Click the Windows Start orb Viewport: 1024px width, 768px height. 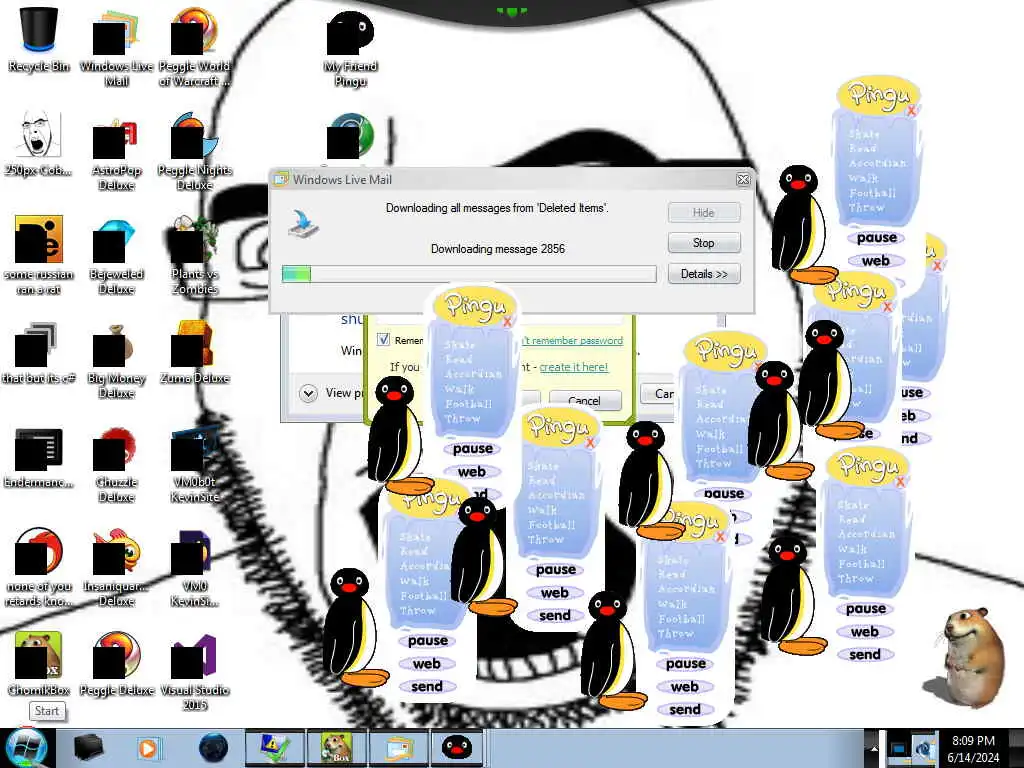[25, 748]
